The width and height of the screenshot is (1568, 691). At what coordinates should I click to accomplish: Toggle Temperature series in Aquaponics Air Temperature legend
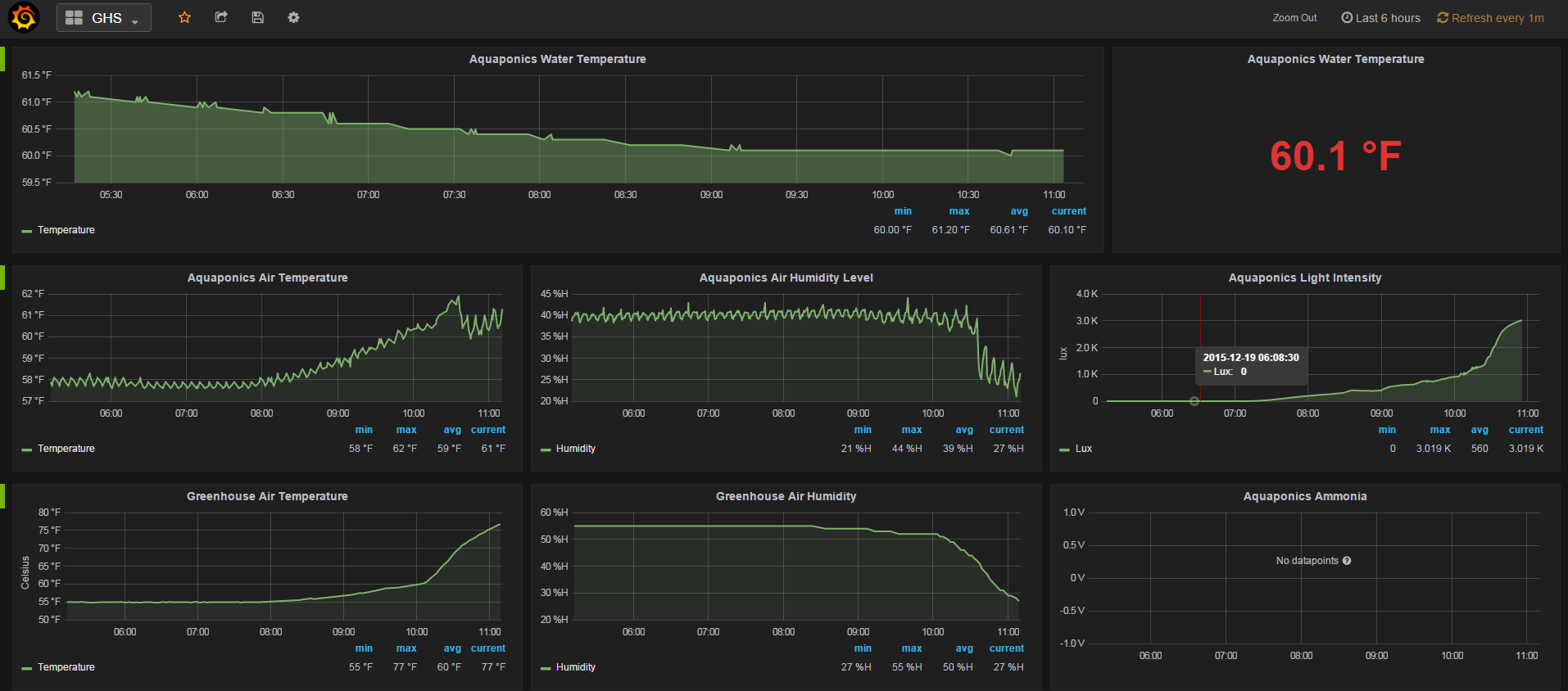click(x=66, y=449)
